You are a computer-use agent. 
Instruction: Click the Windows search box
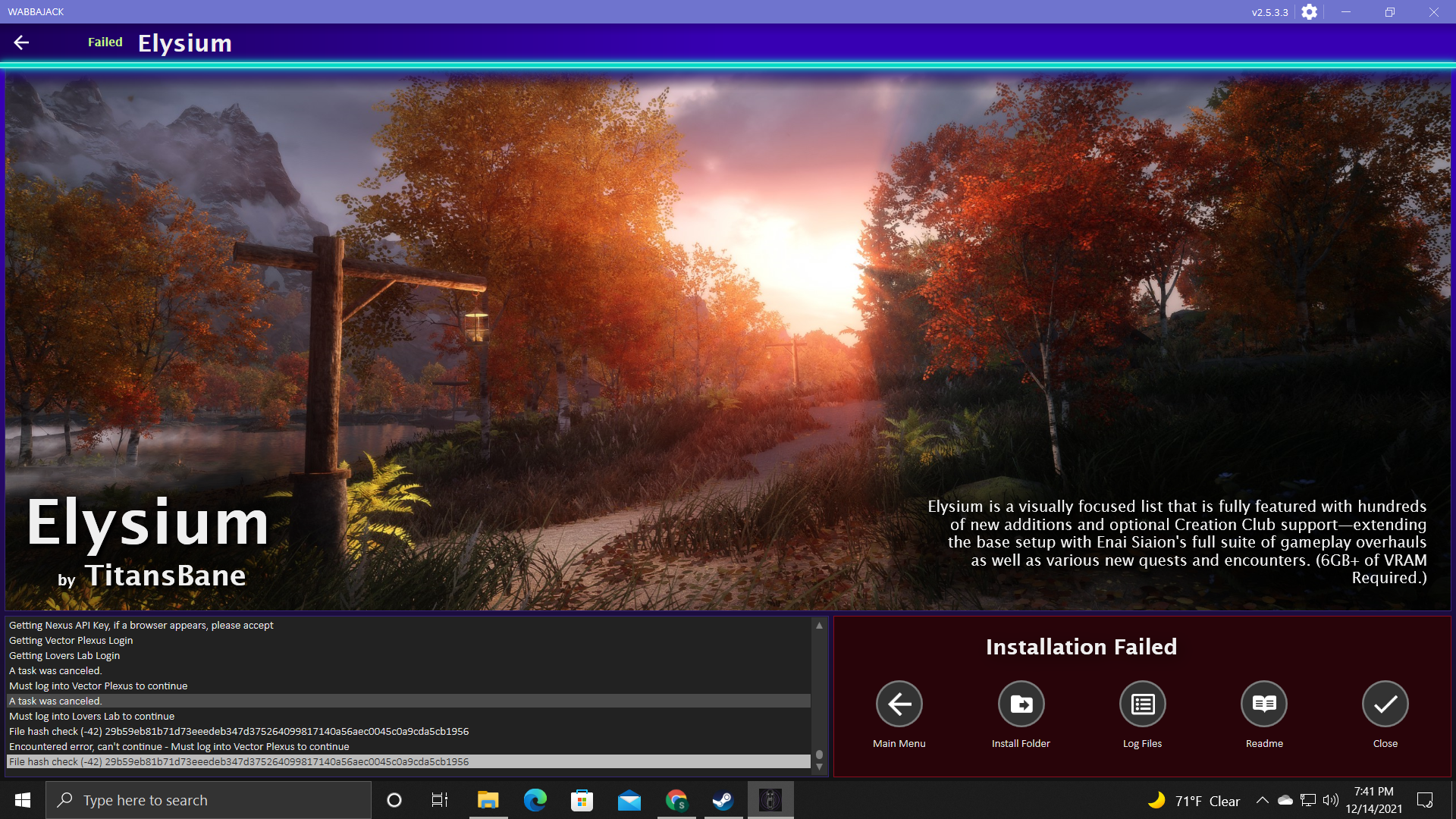(209, 800)
